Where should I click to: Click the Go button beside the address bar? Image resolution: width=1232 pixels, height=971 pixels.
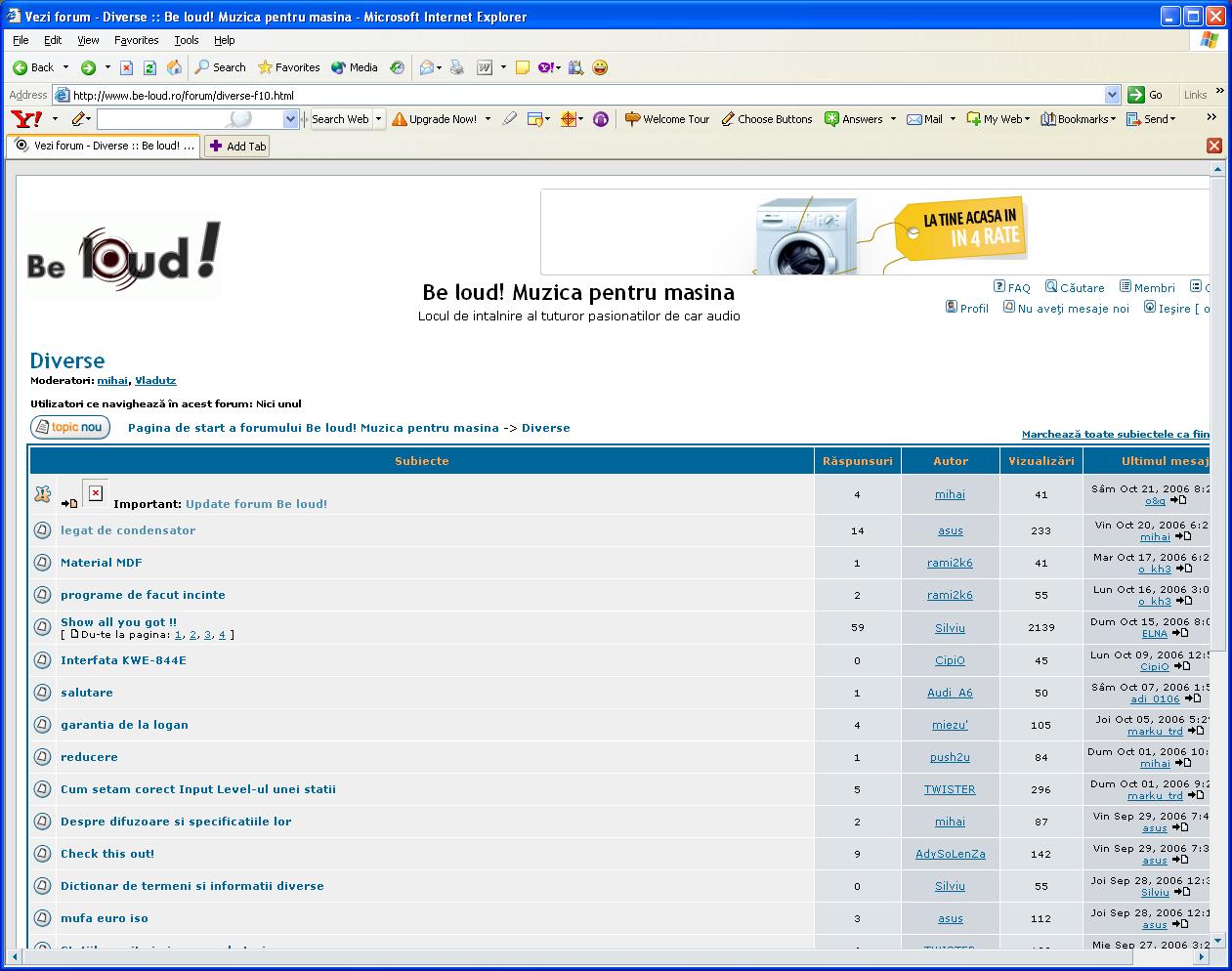1148,95
